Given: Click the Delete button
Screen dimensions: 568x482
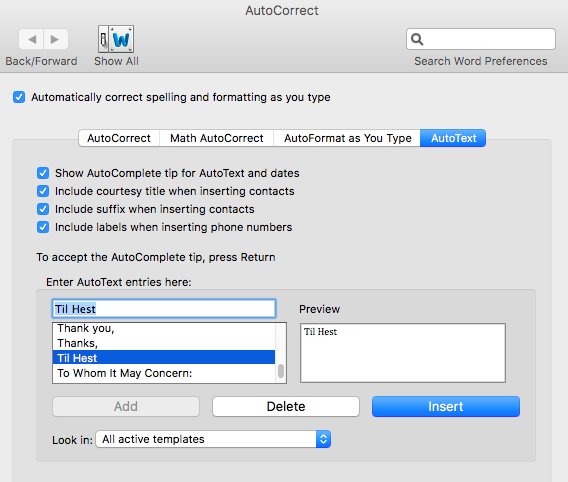Looking at the screenshot, I should 286,406.
